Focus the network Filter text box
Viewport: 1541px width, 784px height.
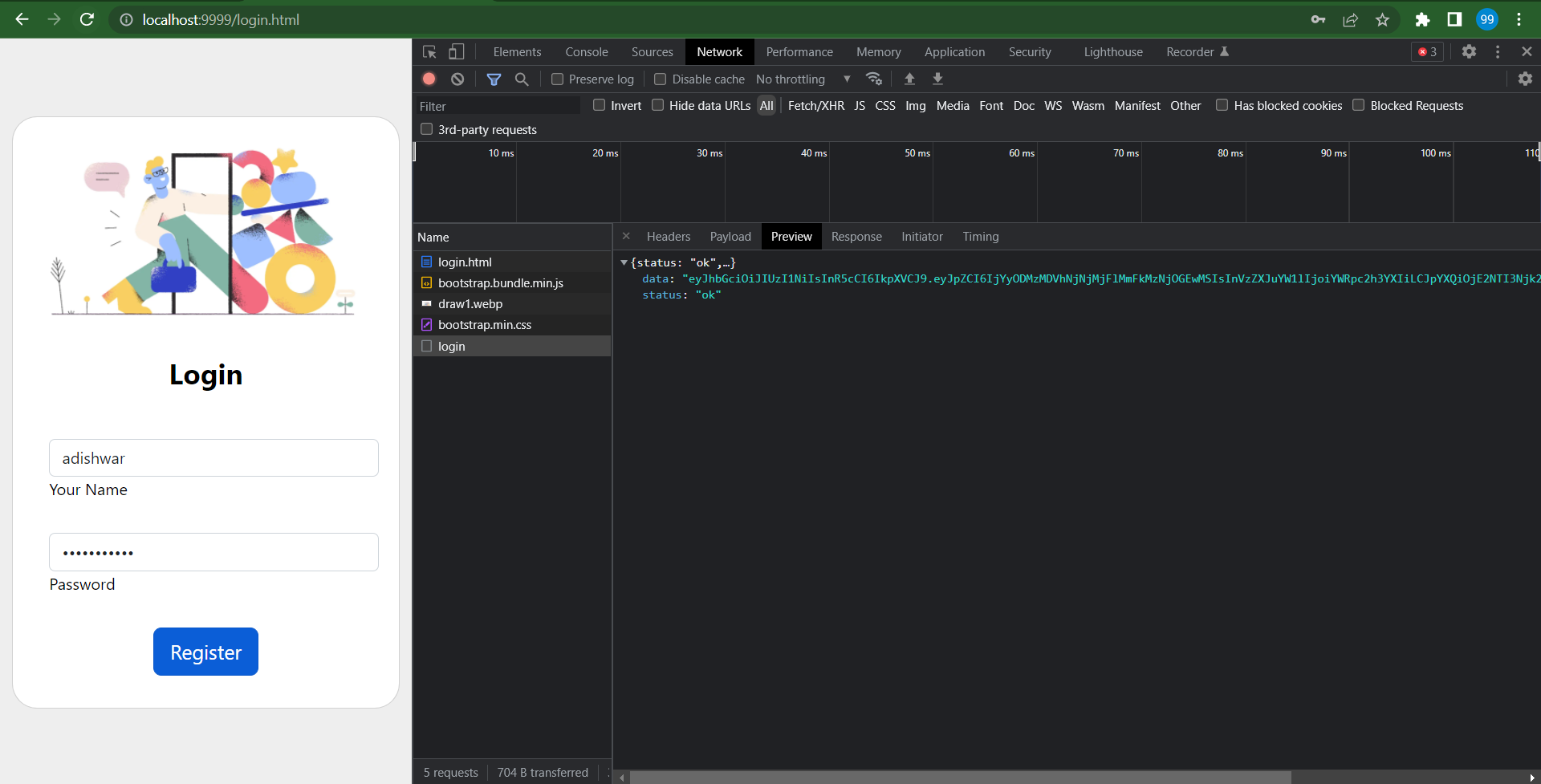point(498,106)
